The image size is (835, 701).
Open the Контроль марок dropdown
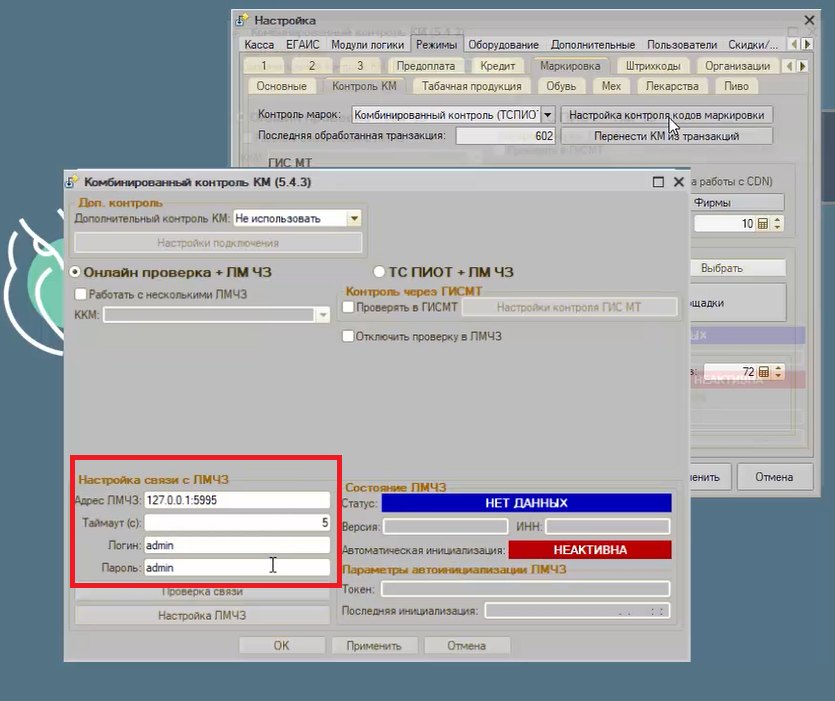[548, 115]
